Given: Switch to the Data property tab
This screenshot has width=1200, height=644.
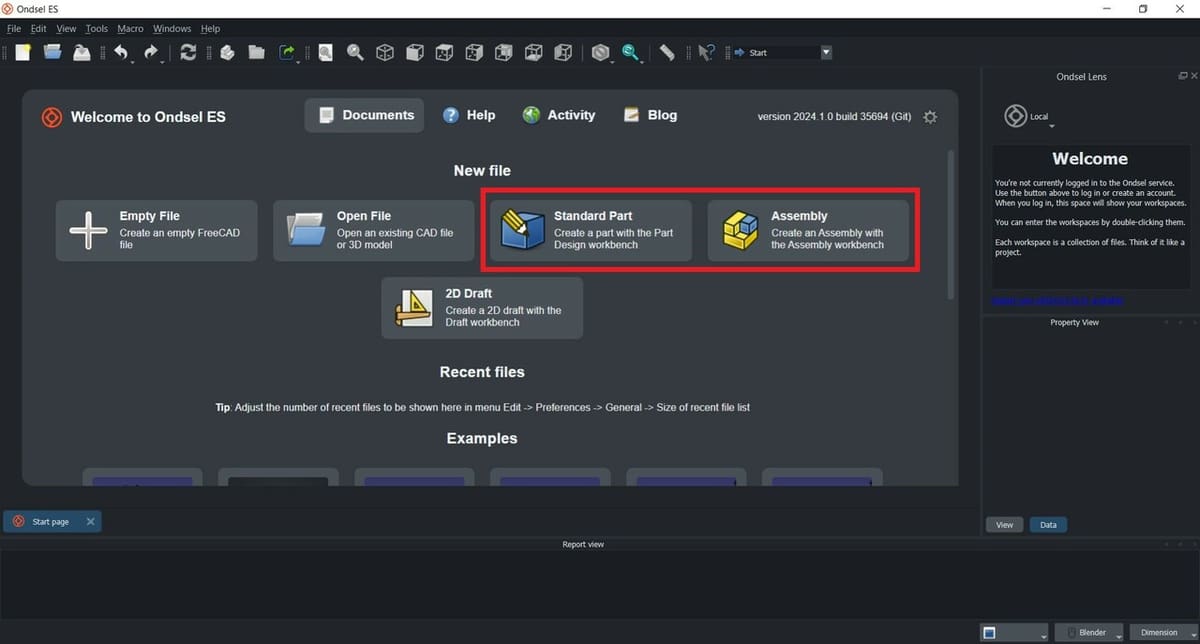Looking at the screenshot, I should pyautogui.click(x=1048, y=524).
